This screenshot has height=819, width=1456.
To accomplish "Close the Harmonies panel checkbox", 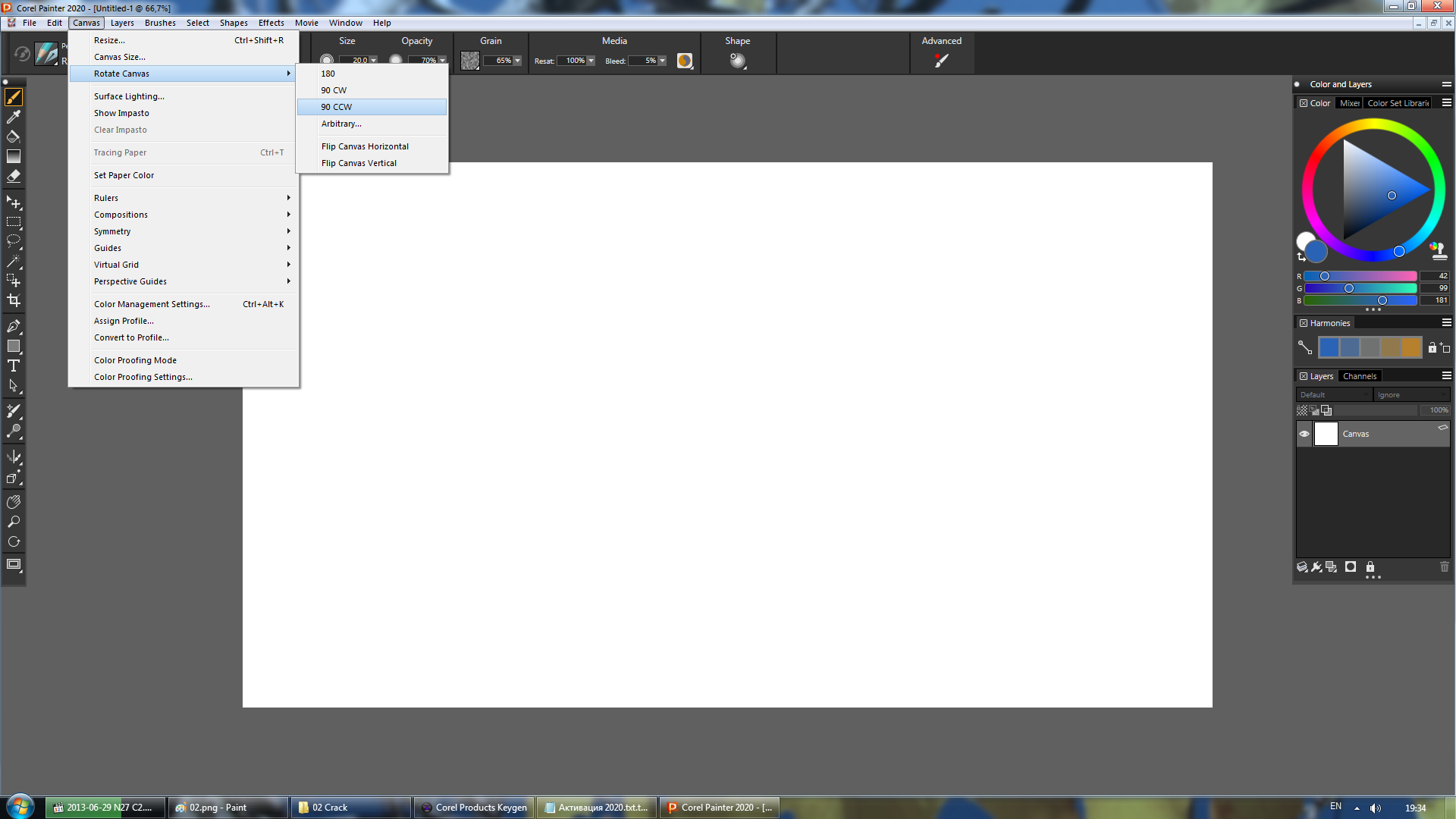I will (1304, 323).
